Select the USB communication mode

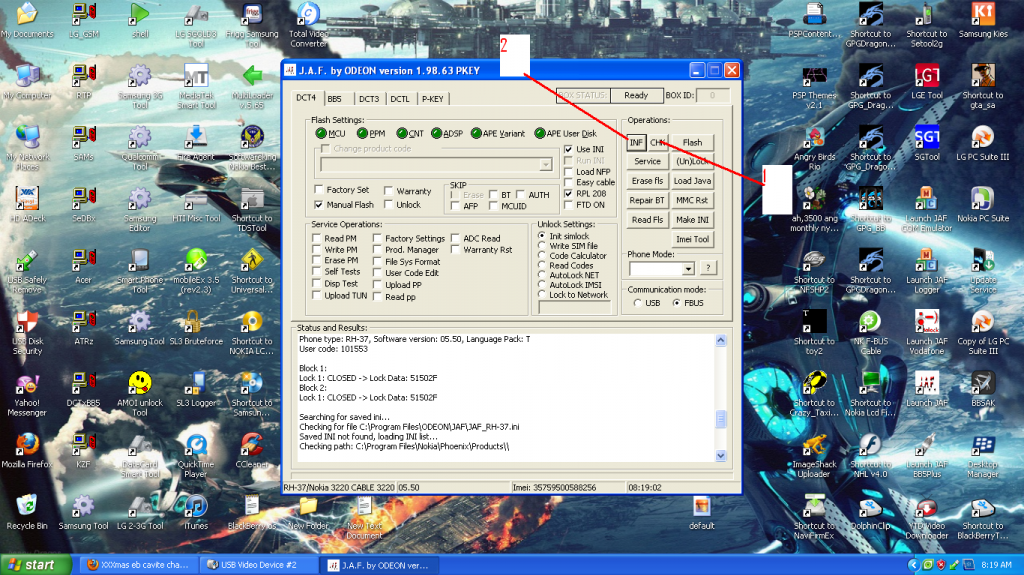pyautogui.click(x=638, y=303)
